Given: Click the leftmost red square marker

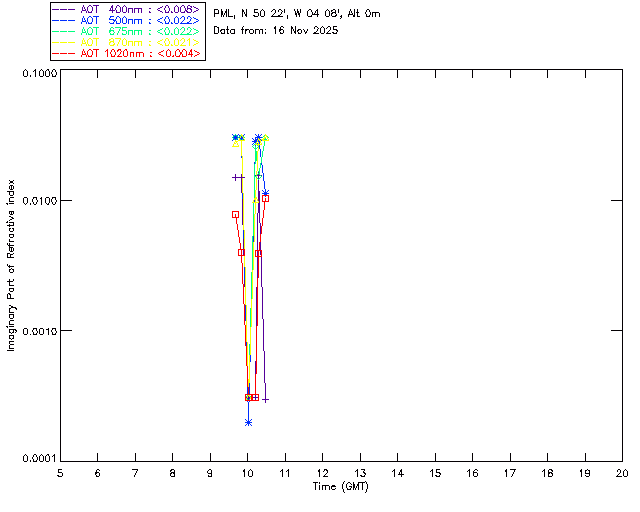Looking at the screenshot, I should [235, 214].
